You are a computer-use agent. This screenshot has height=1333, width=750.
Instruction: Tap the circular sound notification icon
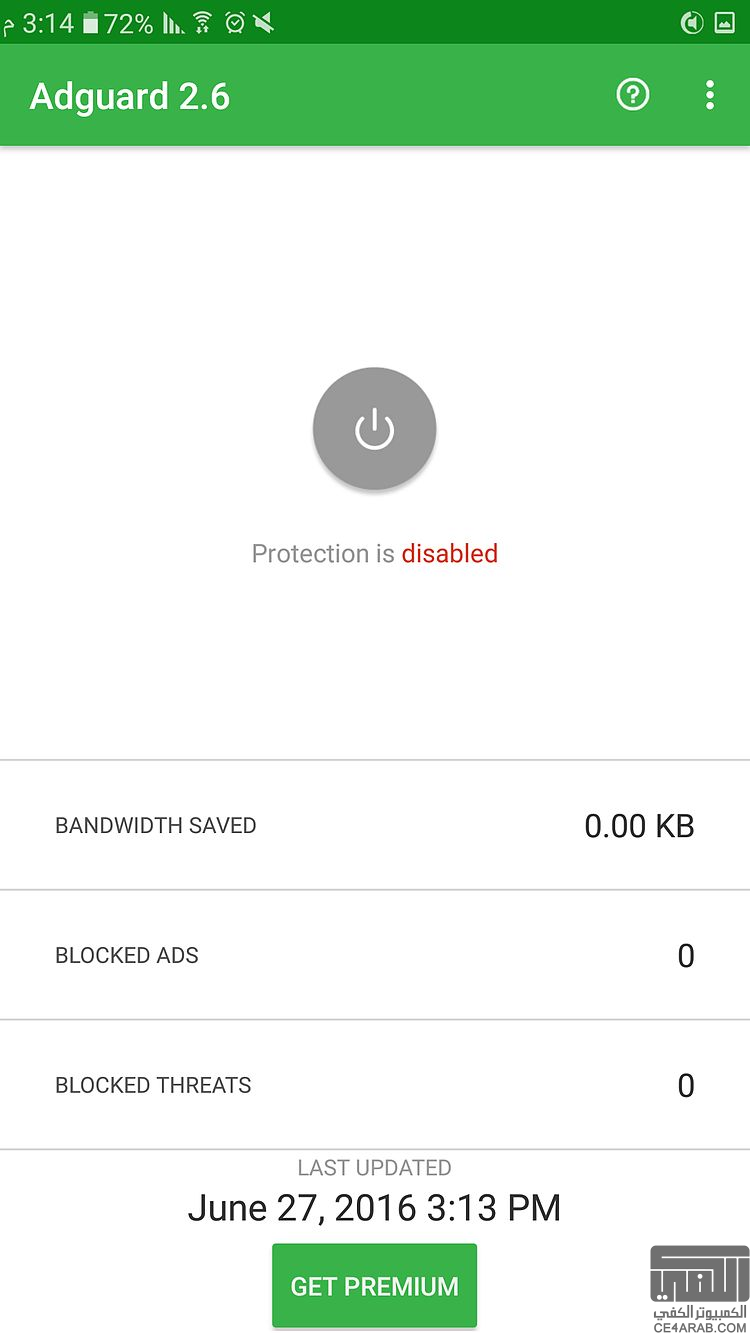(x=692, y=22)
